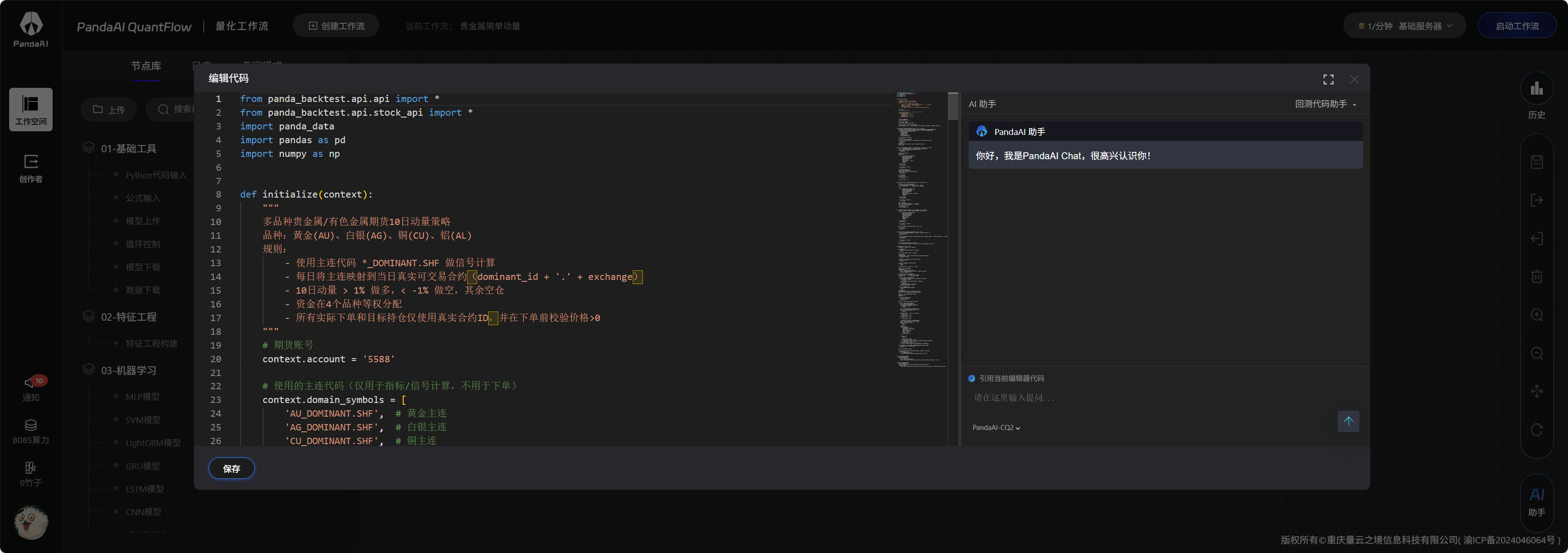The image size is (1568, 553).
Task: Open the 0竹子 bamboo balance
Action: coord(31,474)
